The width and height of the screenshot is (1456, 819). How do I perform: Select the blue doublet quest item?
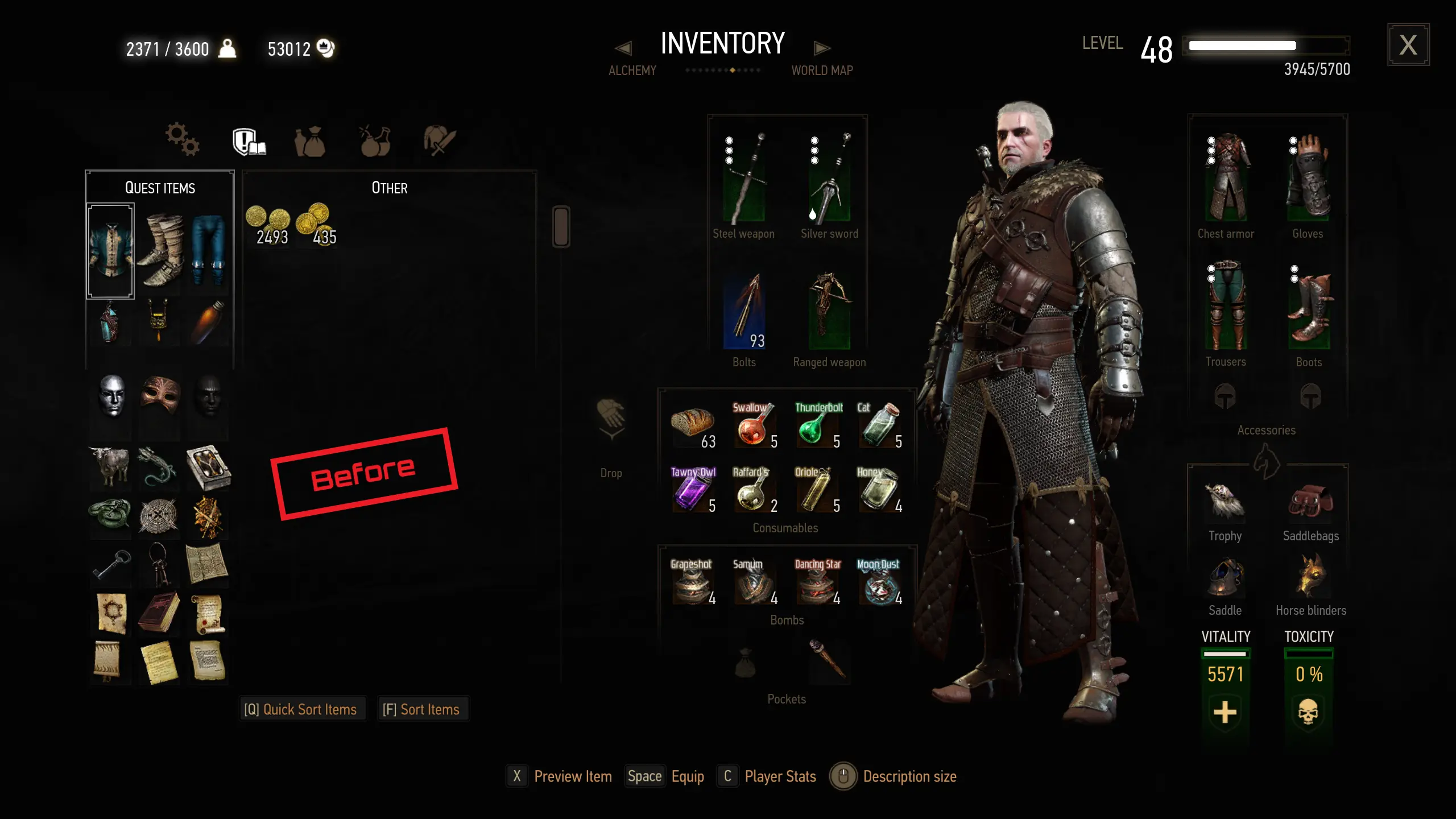click(110, 251)
